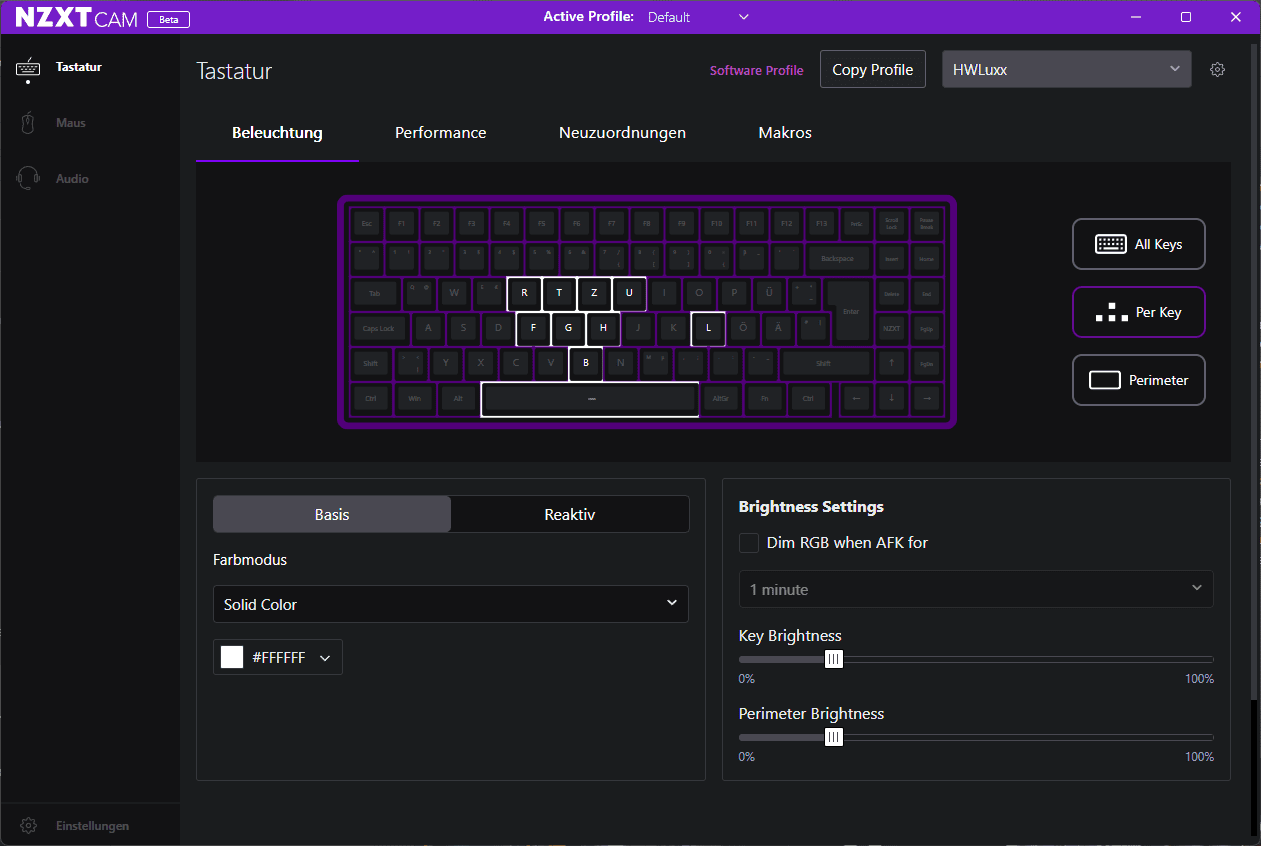
Task: Click the Copy Profile button
Action: [872, 69]
